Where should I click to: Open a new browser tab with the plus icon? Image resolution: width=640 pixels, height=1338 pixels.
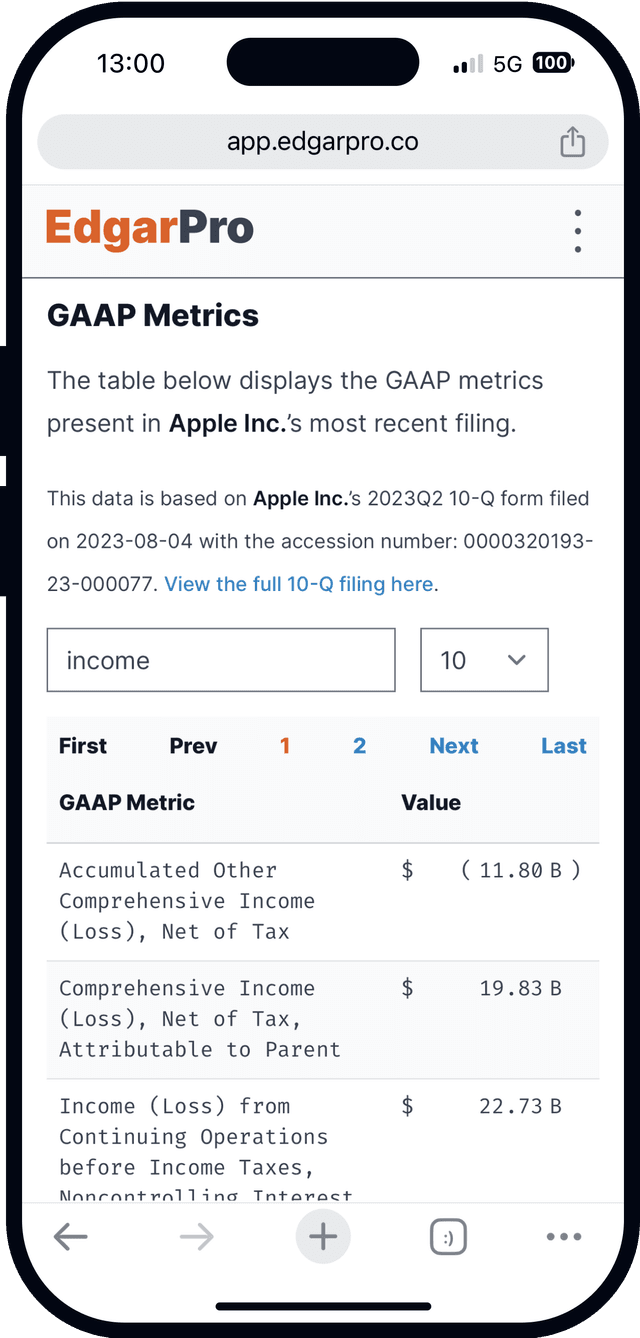click(323, 1236)
